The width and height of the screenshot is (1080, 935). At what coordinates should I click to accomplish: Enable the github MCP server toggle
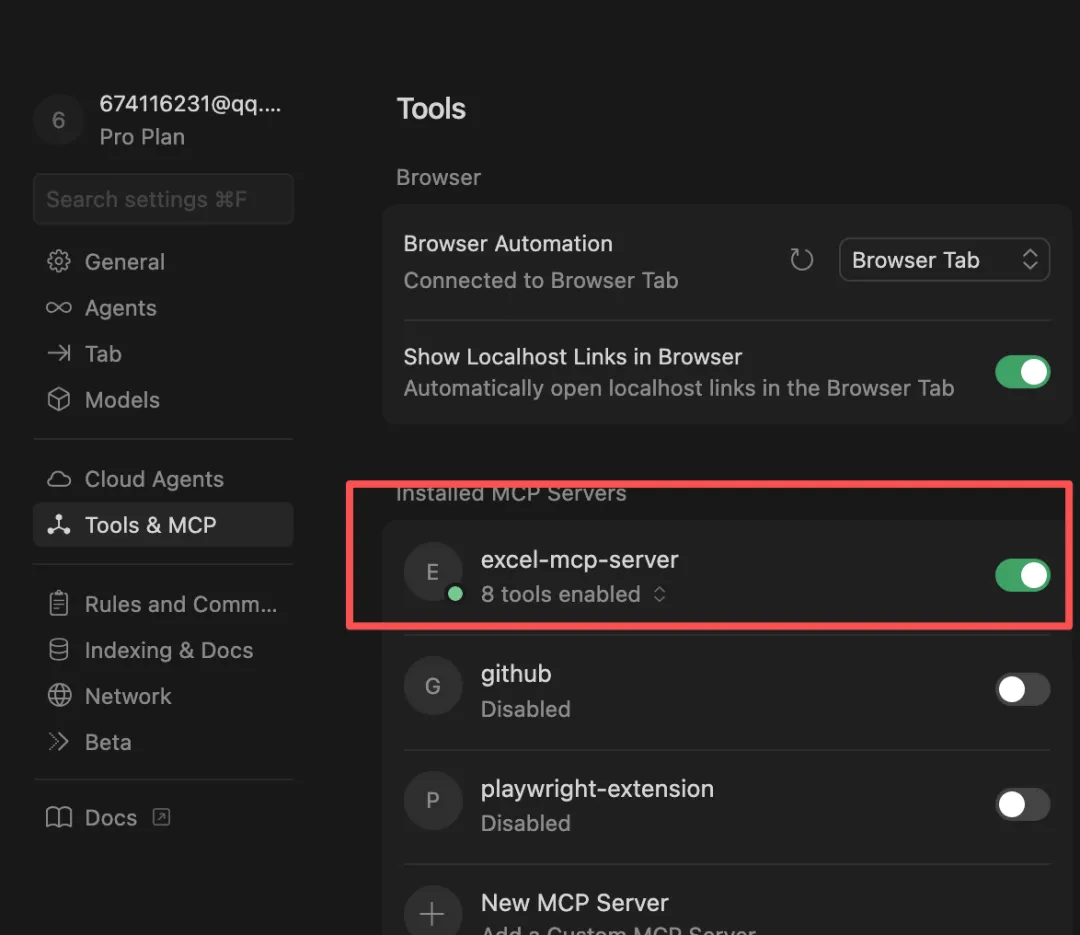pos(1022,689)
